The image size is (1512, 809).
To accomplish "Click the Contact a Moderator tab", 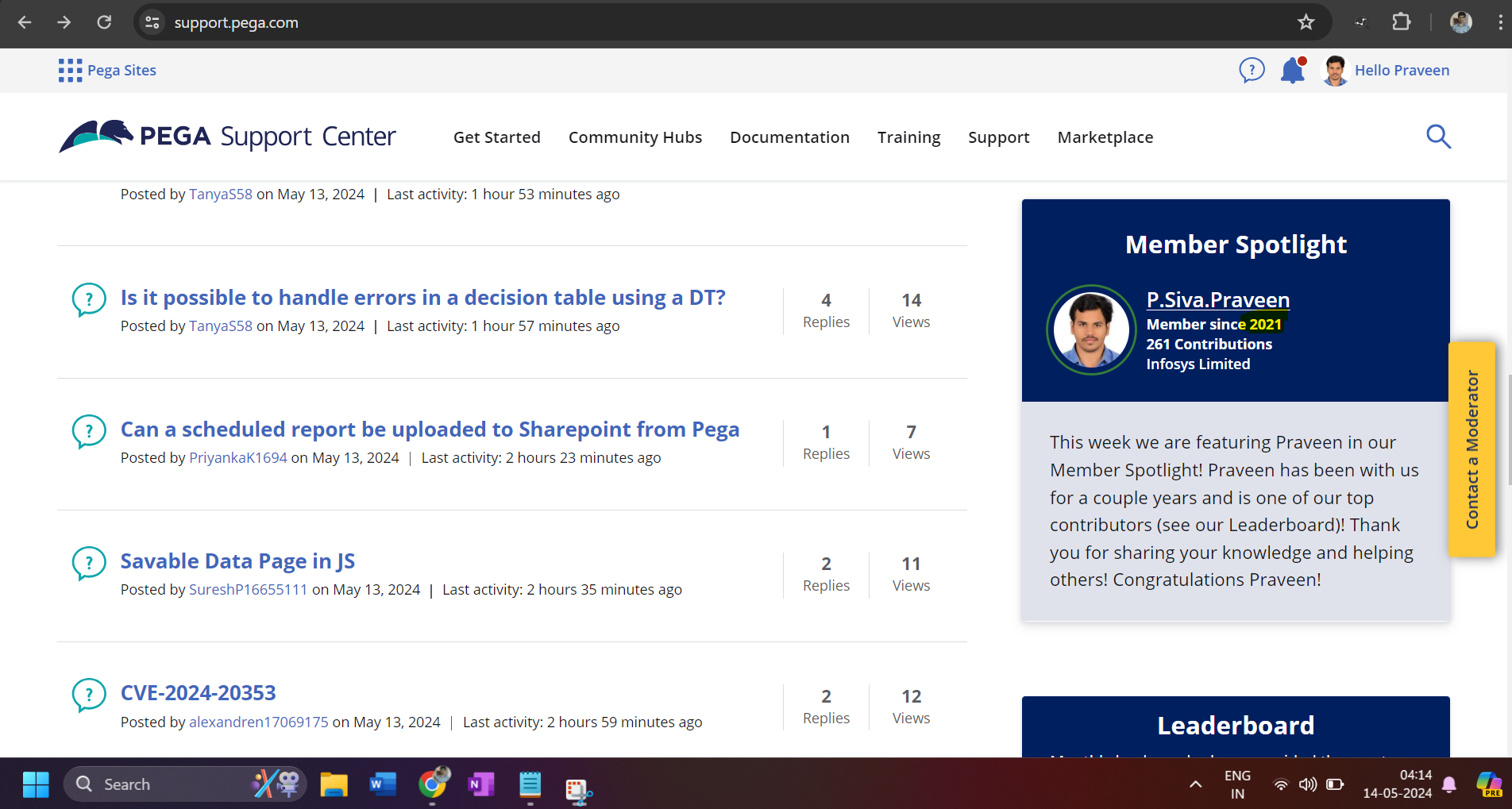I will 1471,449.
